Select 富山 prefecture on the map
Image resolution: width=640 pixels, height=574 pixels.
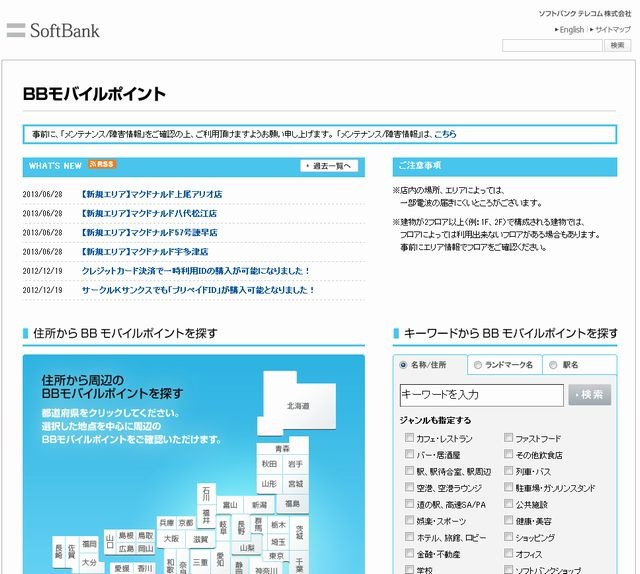click(x=230, y=505)
